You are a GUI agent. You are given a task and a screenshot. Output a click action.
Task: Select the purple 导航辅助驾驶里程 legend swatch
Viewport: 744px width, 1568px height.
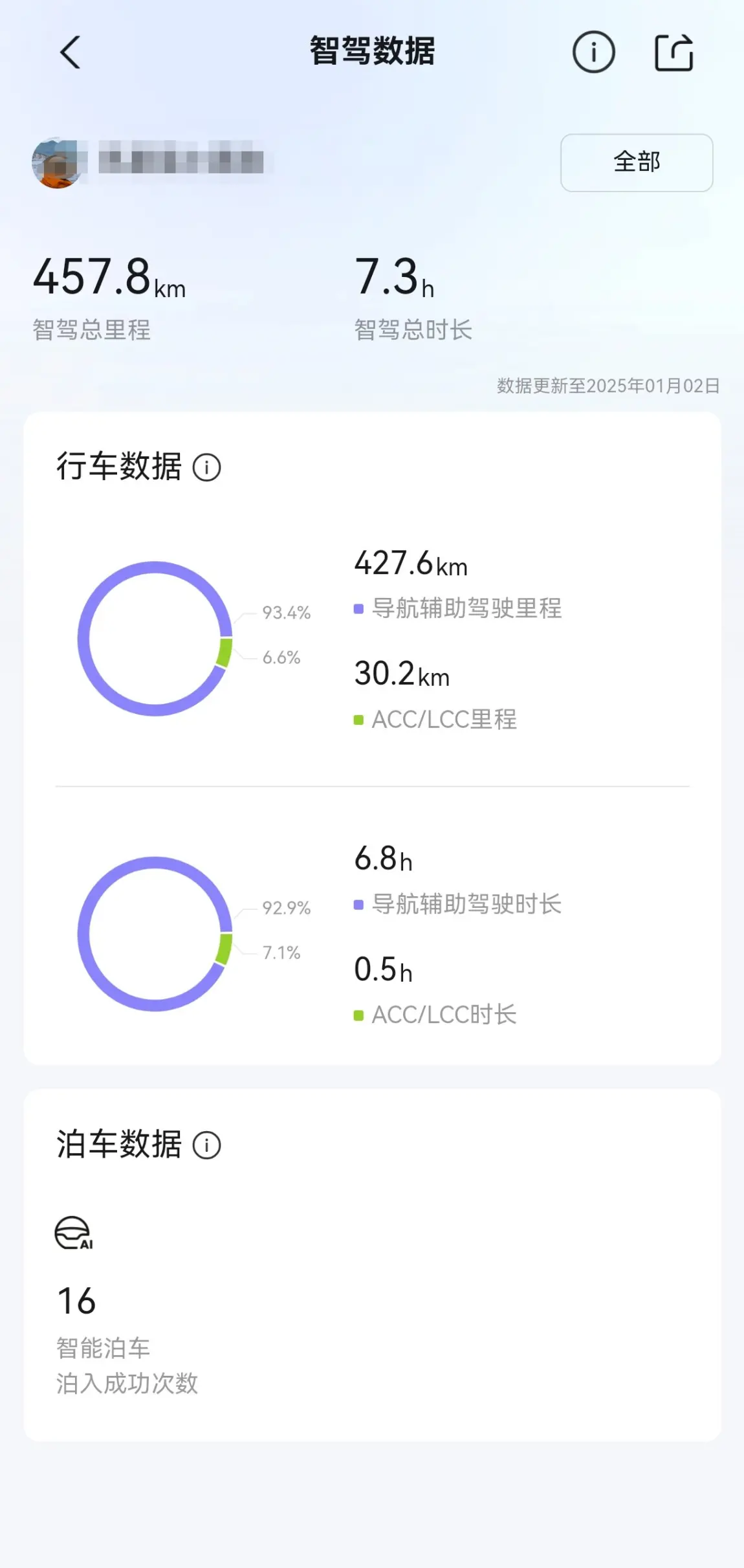[x=358, y=608]
